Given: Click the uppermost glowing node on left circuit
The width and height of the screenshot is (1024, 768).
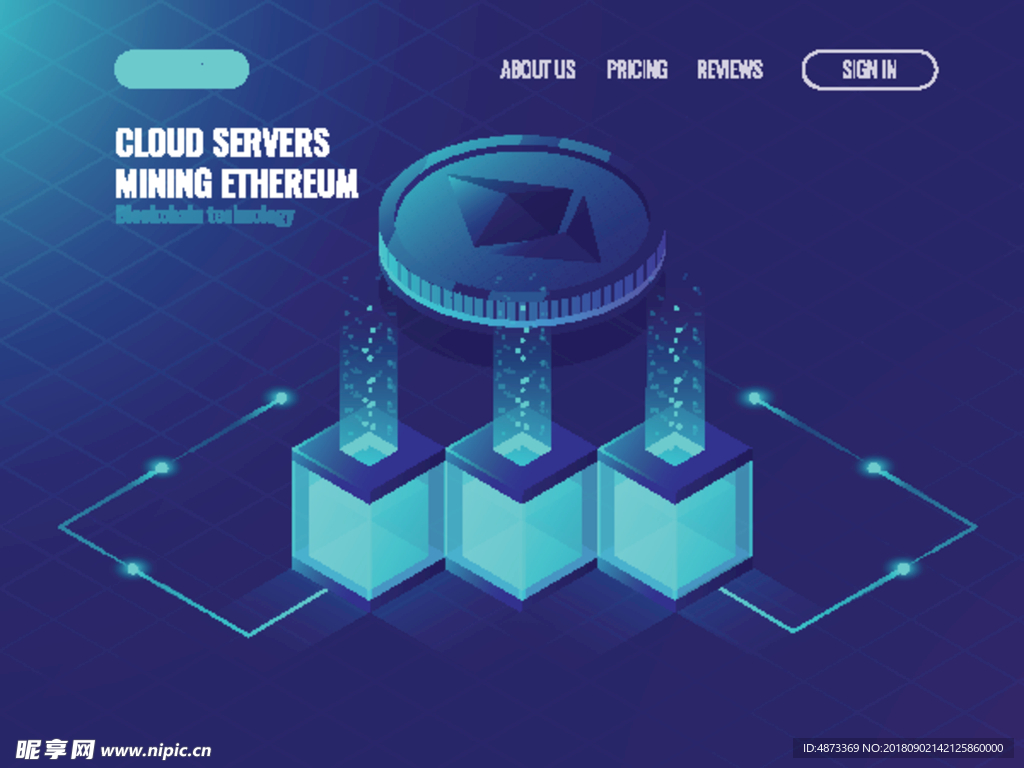Looking at the screenshot, I should point(281,398).
